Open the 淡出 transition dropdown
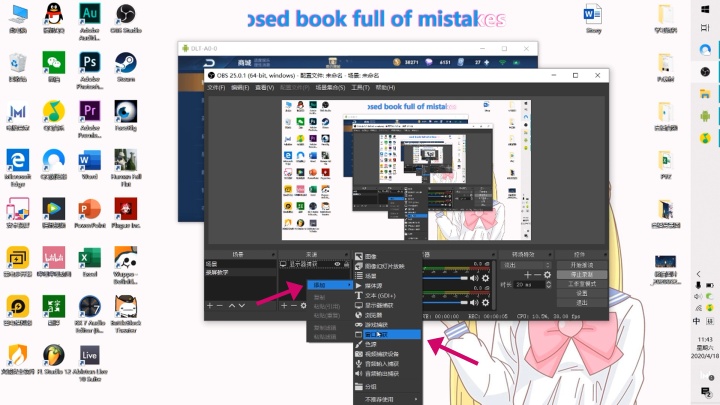The width and height of the screenshot is (720, 405). click(525, 265)
